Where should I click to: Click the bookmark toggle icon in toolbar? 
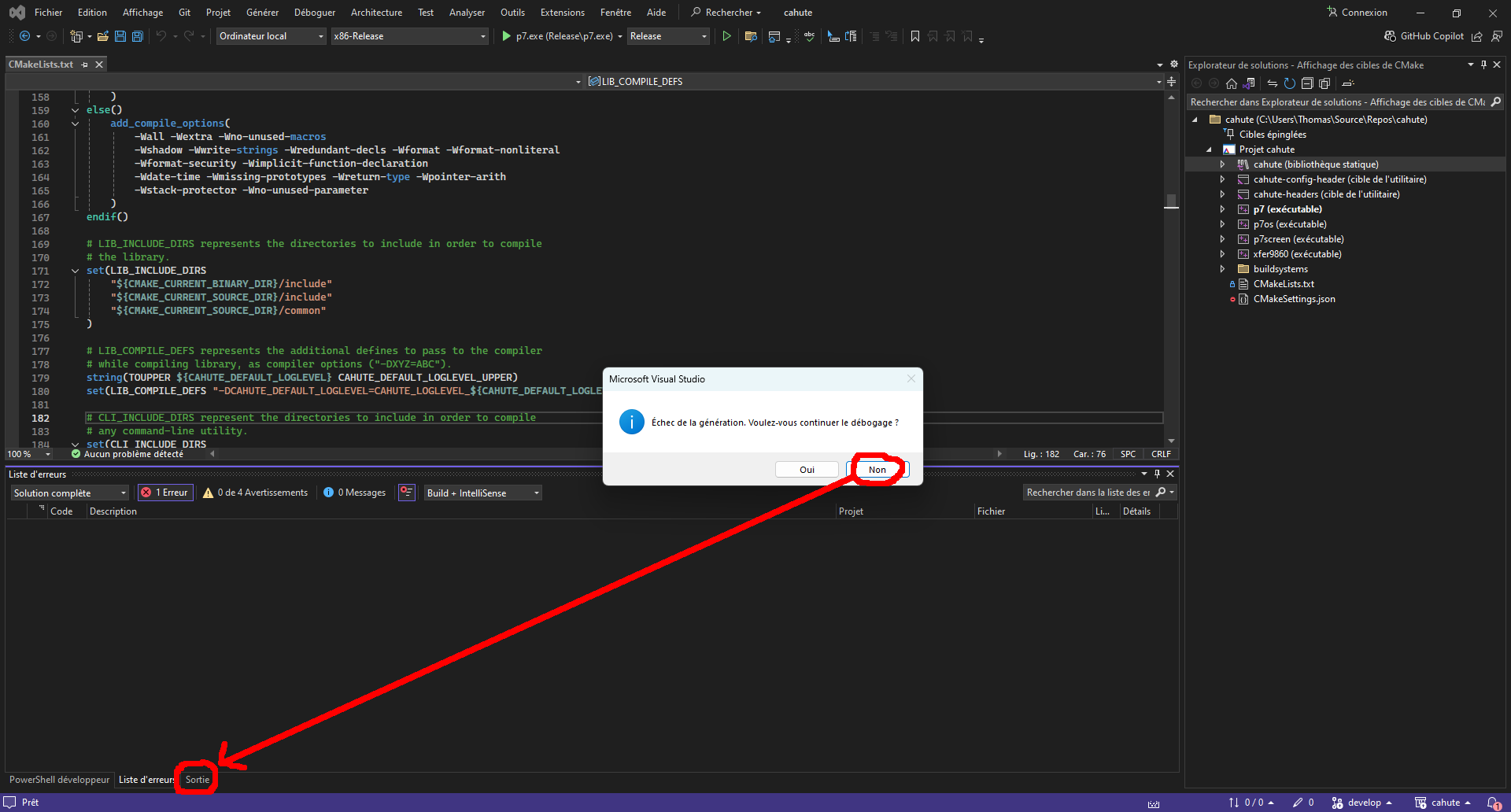pyautogui.click(x=914, y=36)
